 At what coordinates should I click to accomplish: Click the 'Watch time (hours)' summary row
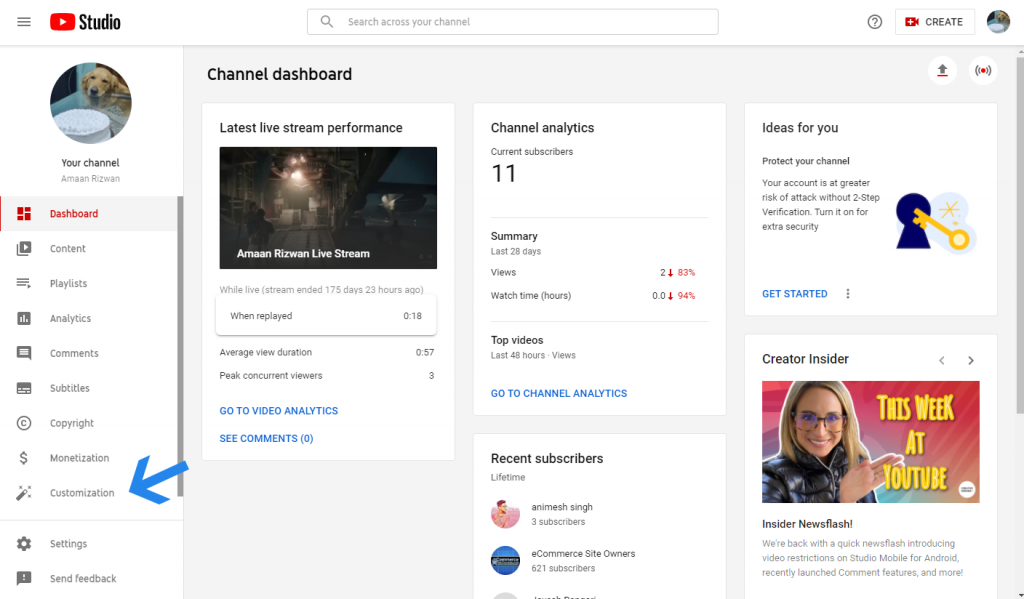593,295
